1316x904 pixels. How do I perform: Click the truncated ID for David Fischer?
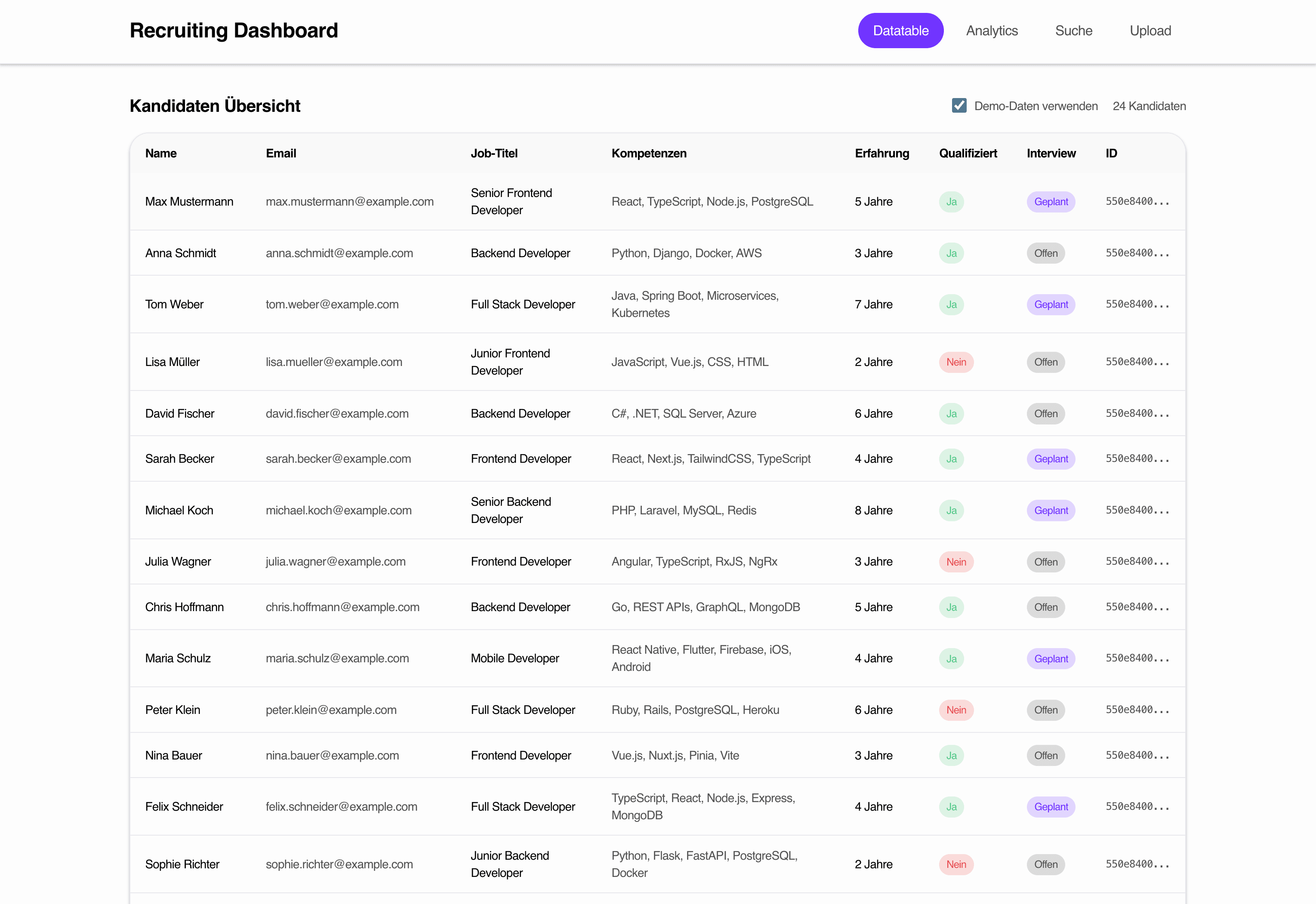tap(1137, 413)
